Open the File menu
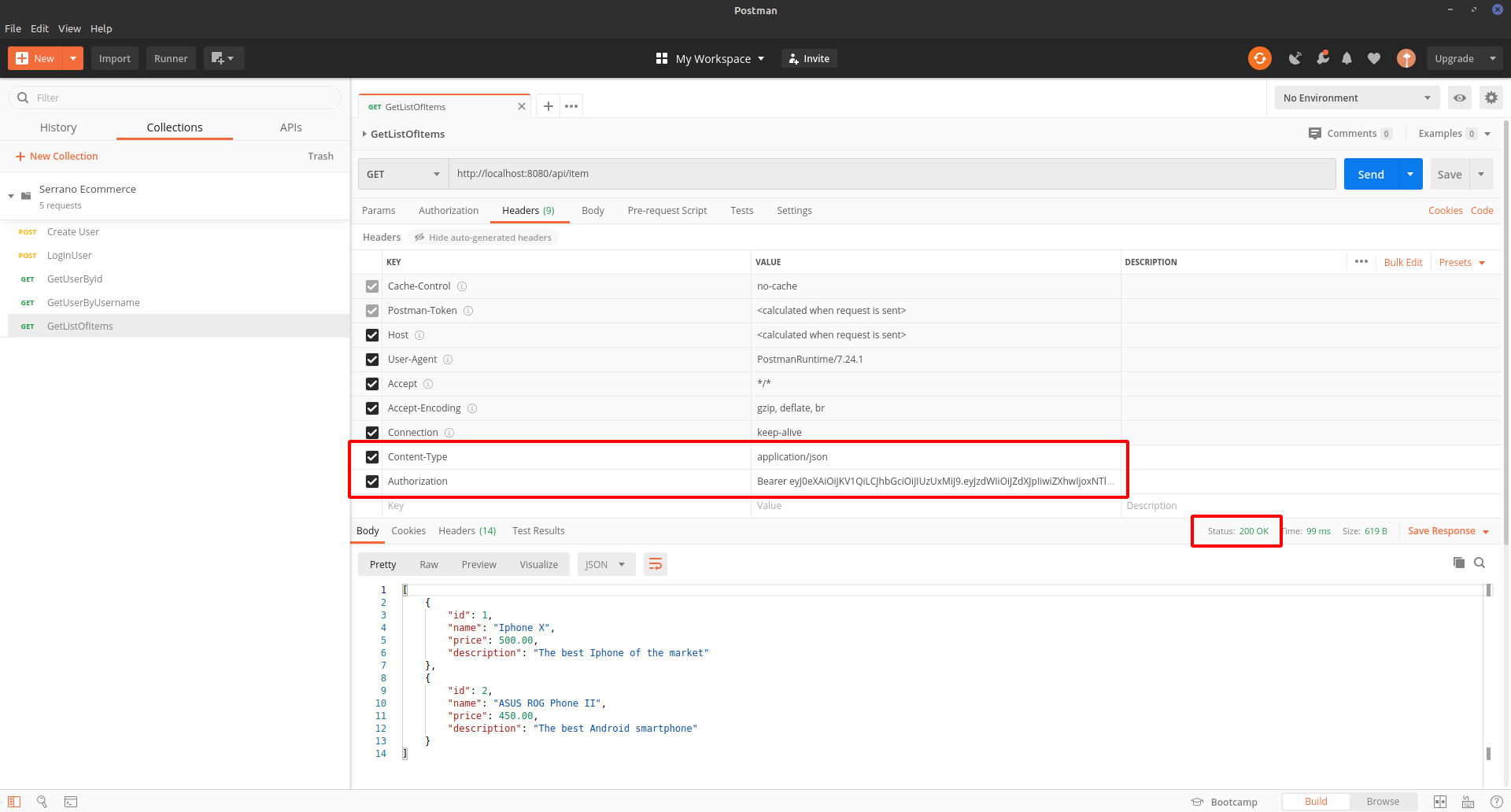 (x=13, y=28)
